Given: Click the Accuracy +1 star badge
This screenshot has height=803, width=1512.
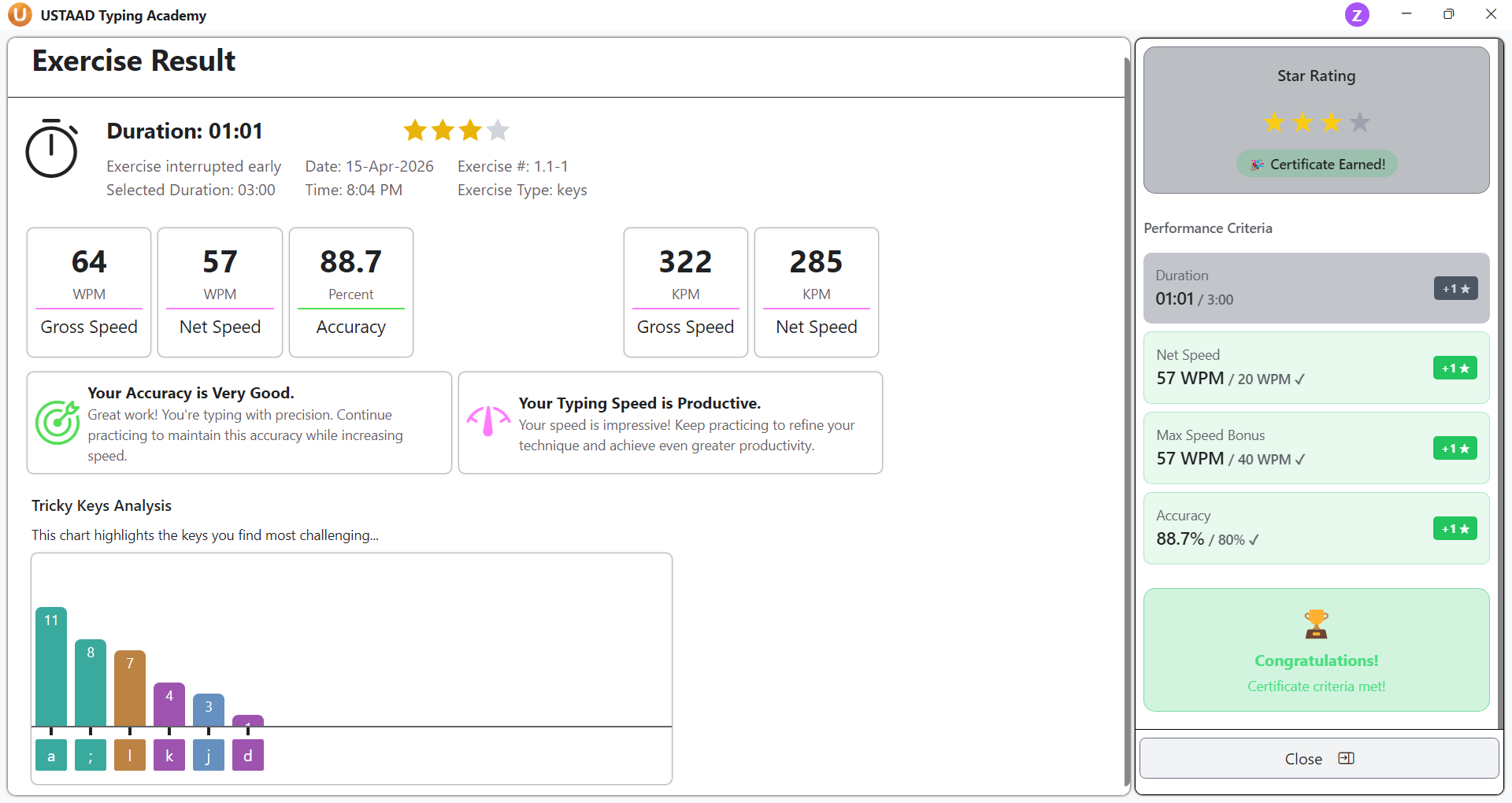Looking at the screenshot, I should pos(1455,529).
